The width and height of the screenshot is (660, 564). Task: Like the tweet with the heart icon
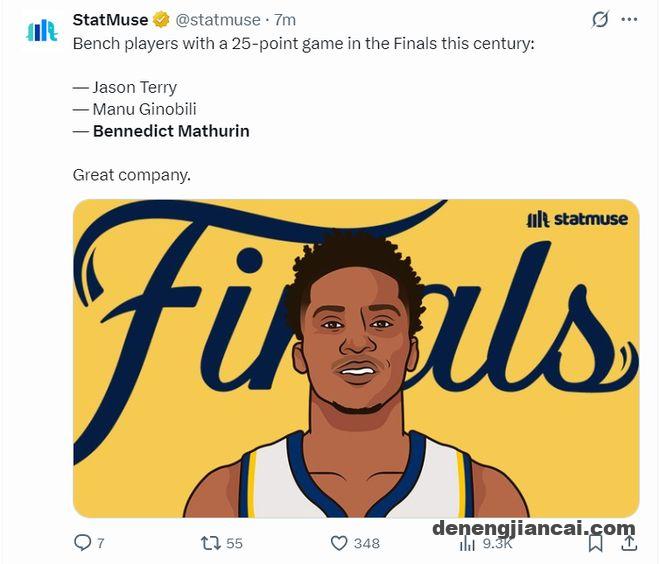click(x=339, y=543)
